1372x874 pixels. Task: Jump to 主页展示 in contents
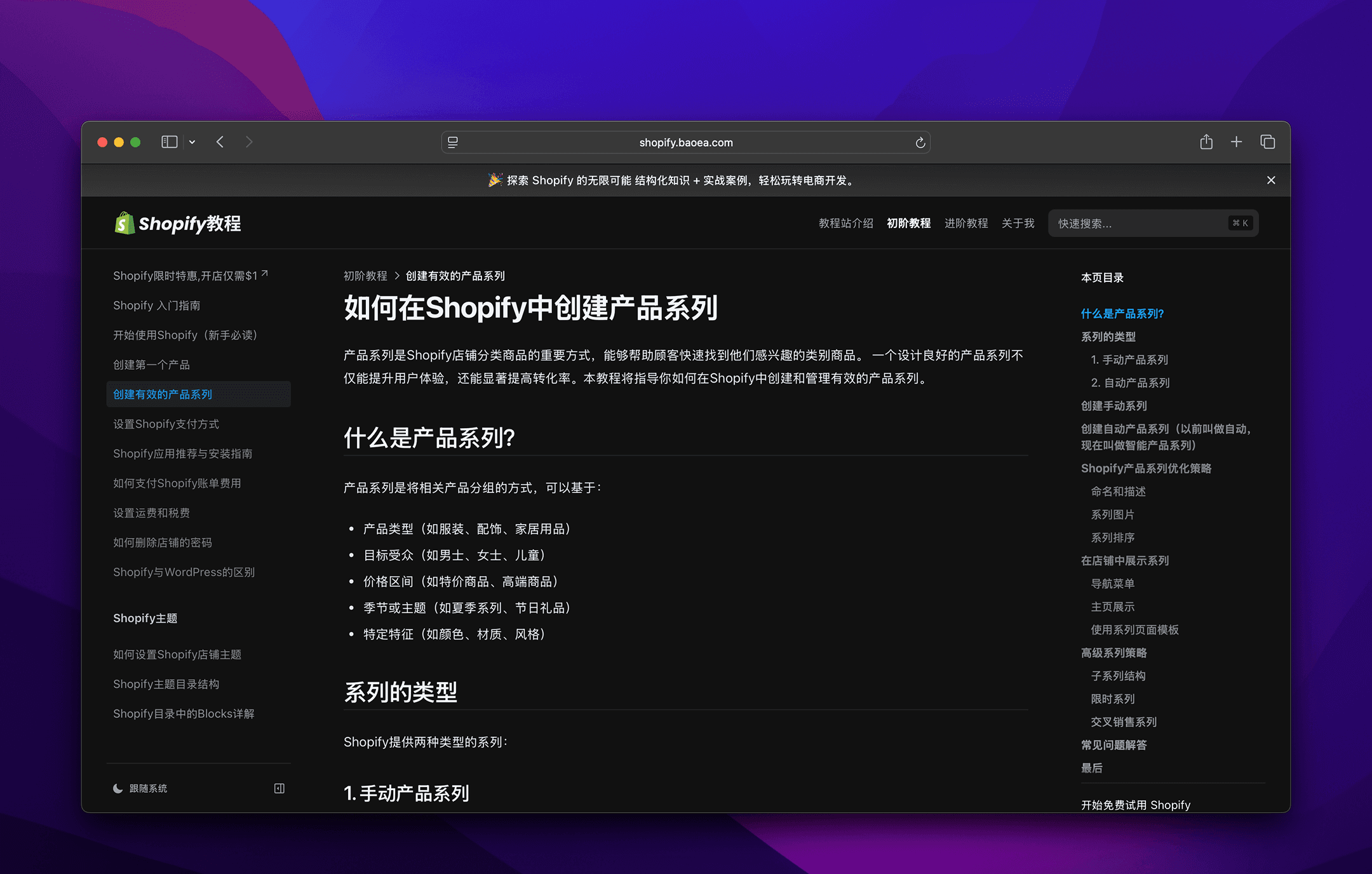point(1113,607)
